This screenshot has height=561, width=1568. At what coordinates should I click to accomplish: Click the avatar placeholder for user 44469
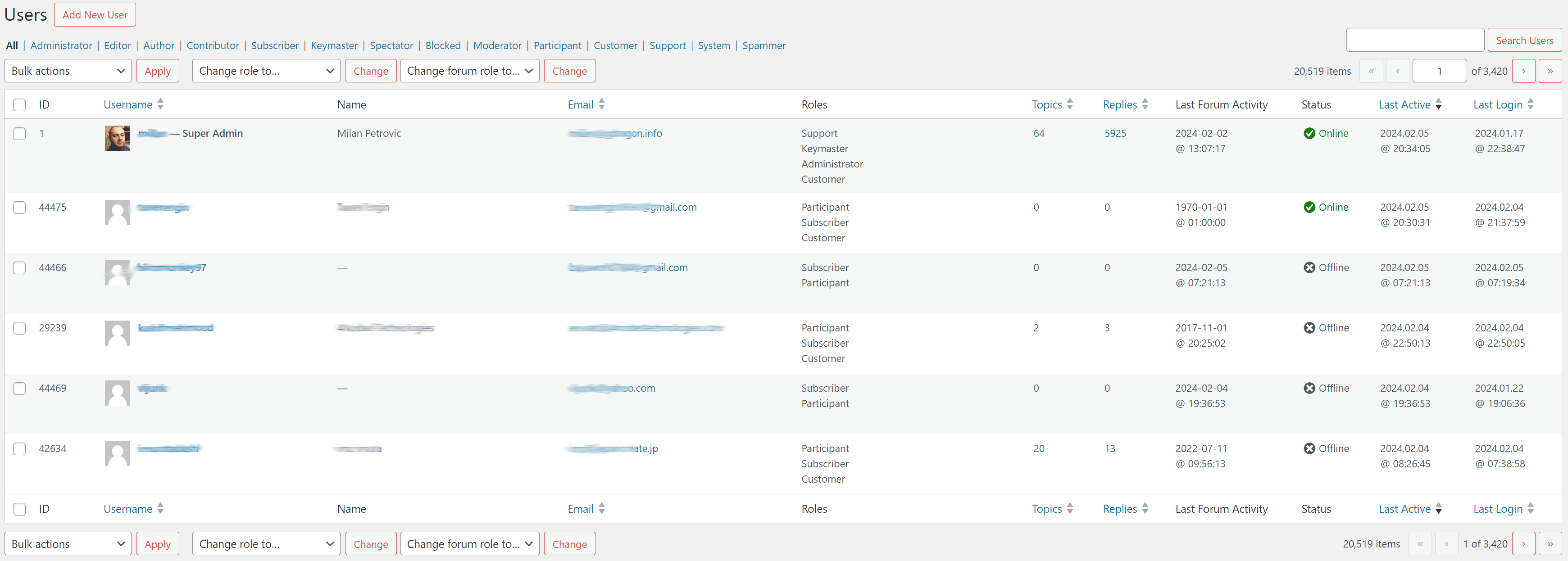pos(118,393)
